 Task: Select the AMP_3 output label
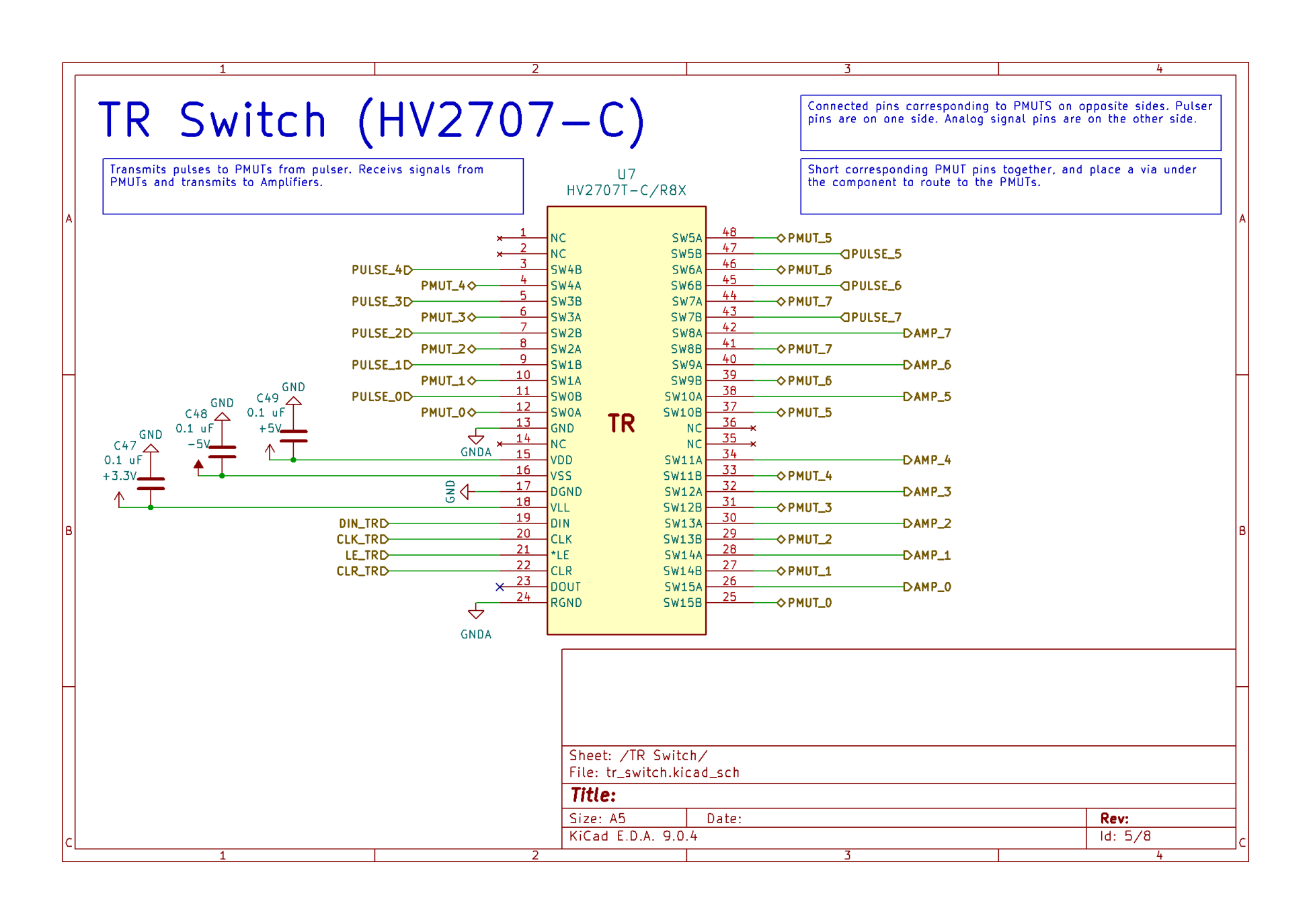[x=928, y=492]
